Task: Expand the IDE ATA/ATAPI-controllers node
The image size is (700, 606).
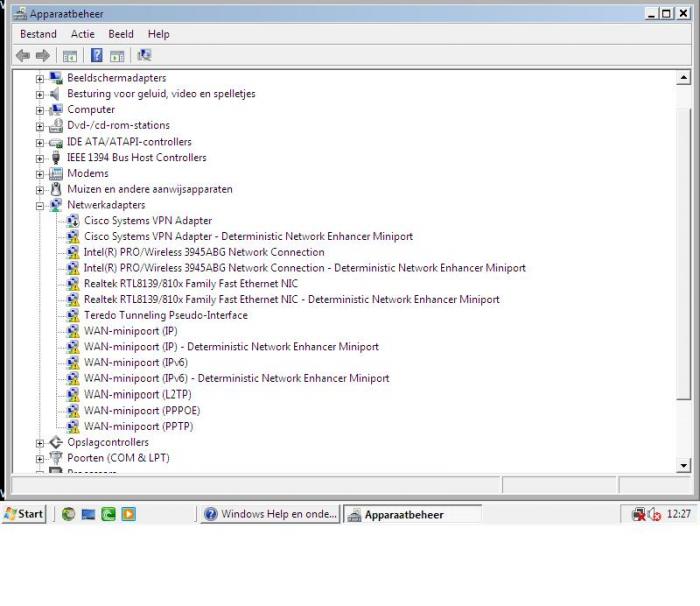Action: [x=40, y=142]
